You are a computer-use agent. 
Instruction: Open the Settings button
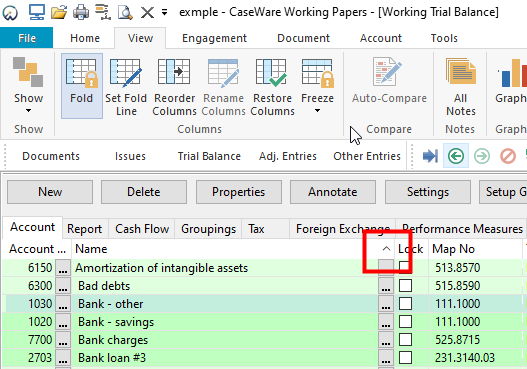pos(428,192)
